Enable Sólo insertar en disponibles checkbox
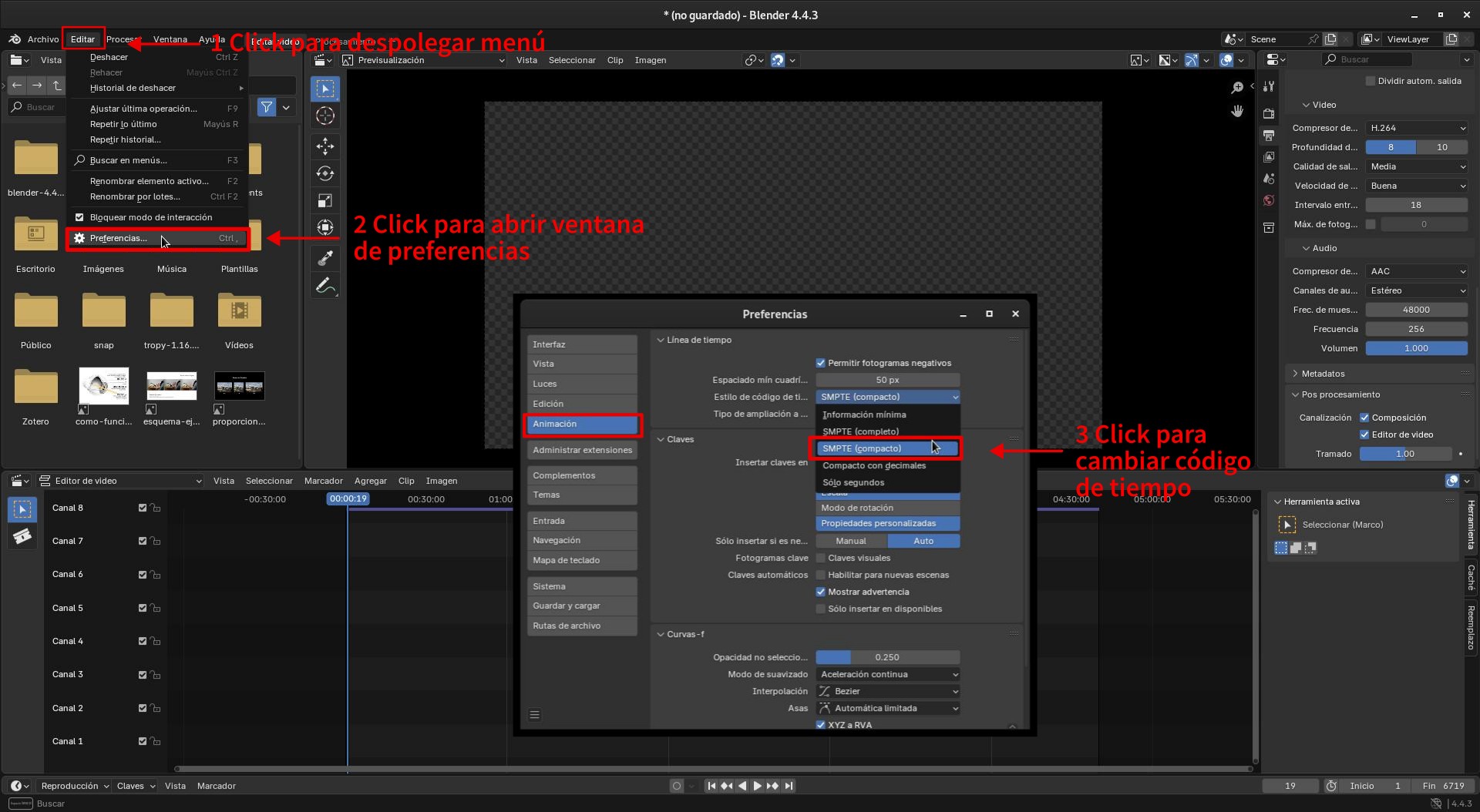Image resolution: width=1480 pixels, height=812 pixels. click(x=821, y=609)
